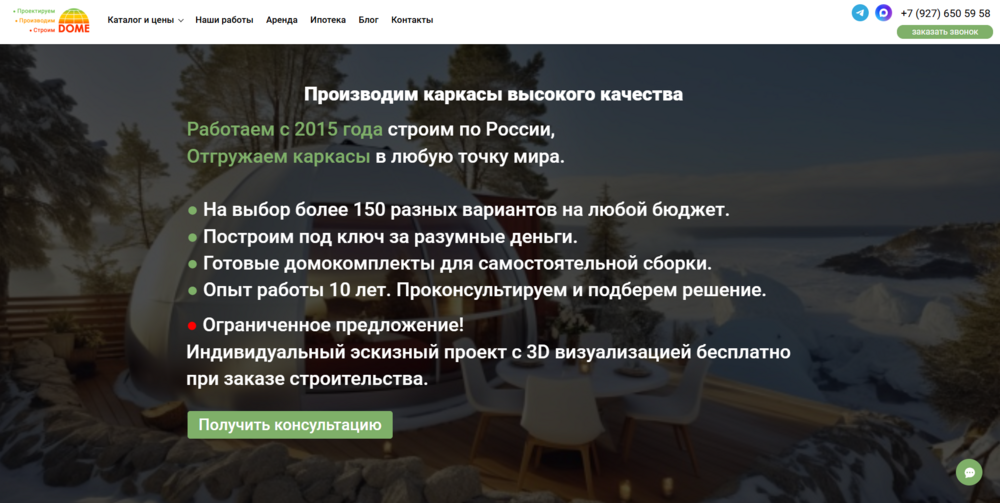Screen dimensions: 1000x503
Task: Click the Производим каркасы высокого качества heading
Action: click(x=493, y=95)
